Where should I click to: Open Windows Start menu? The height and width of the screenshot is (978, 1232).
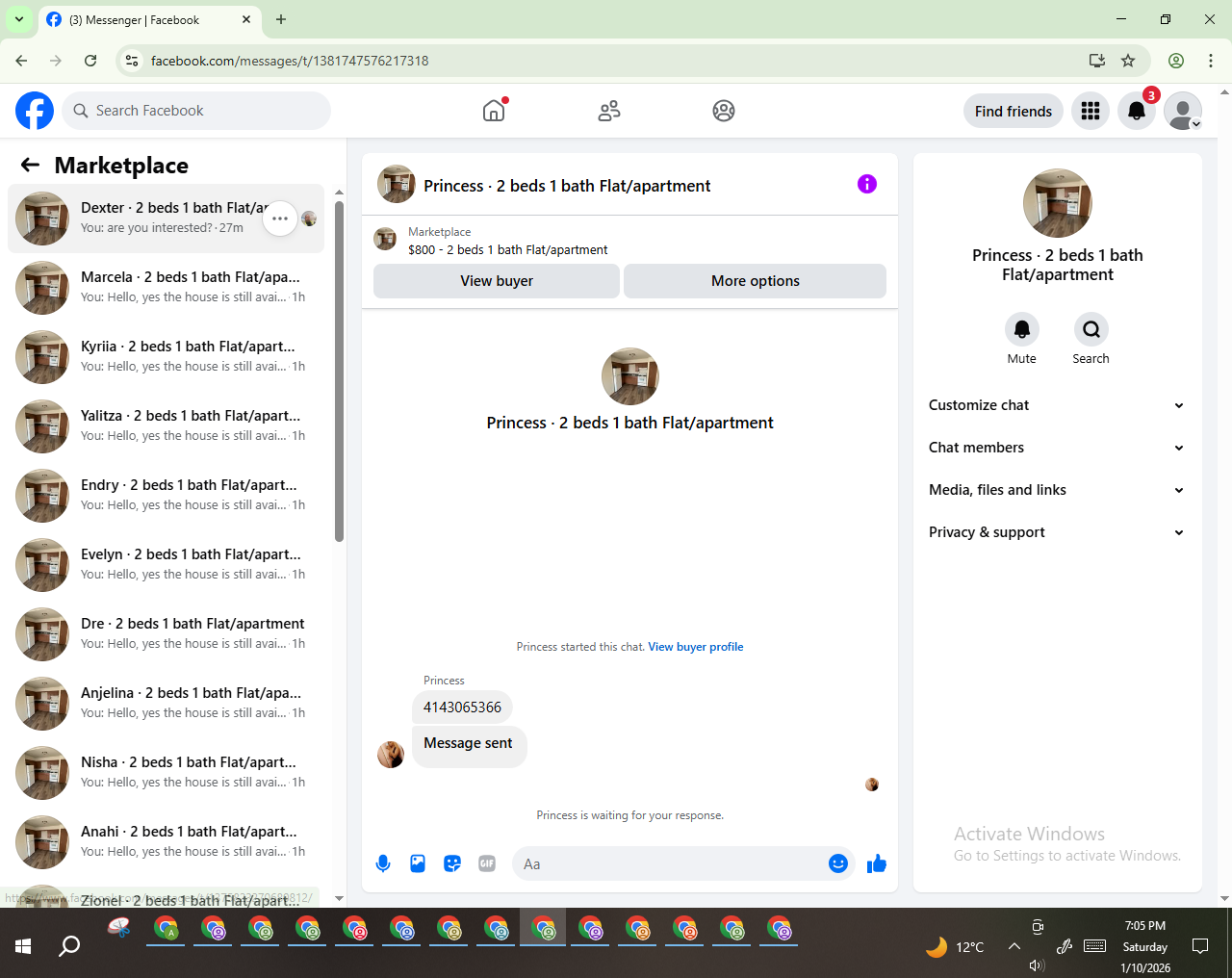23,946
